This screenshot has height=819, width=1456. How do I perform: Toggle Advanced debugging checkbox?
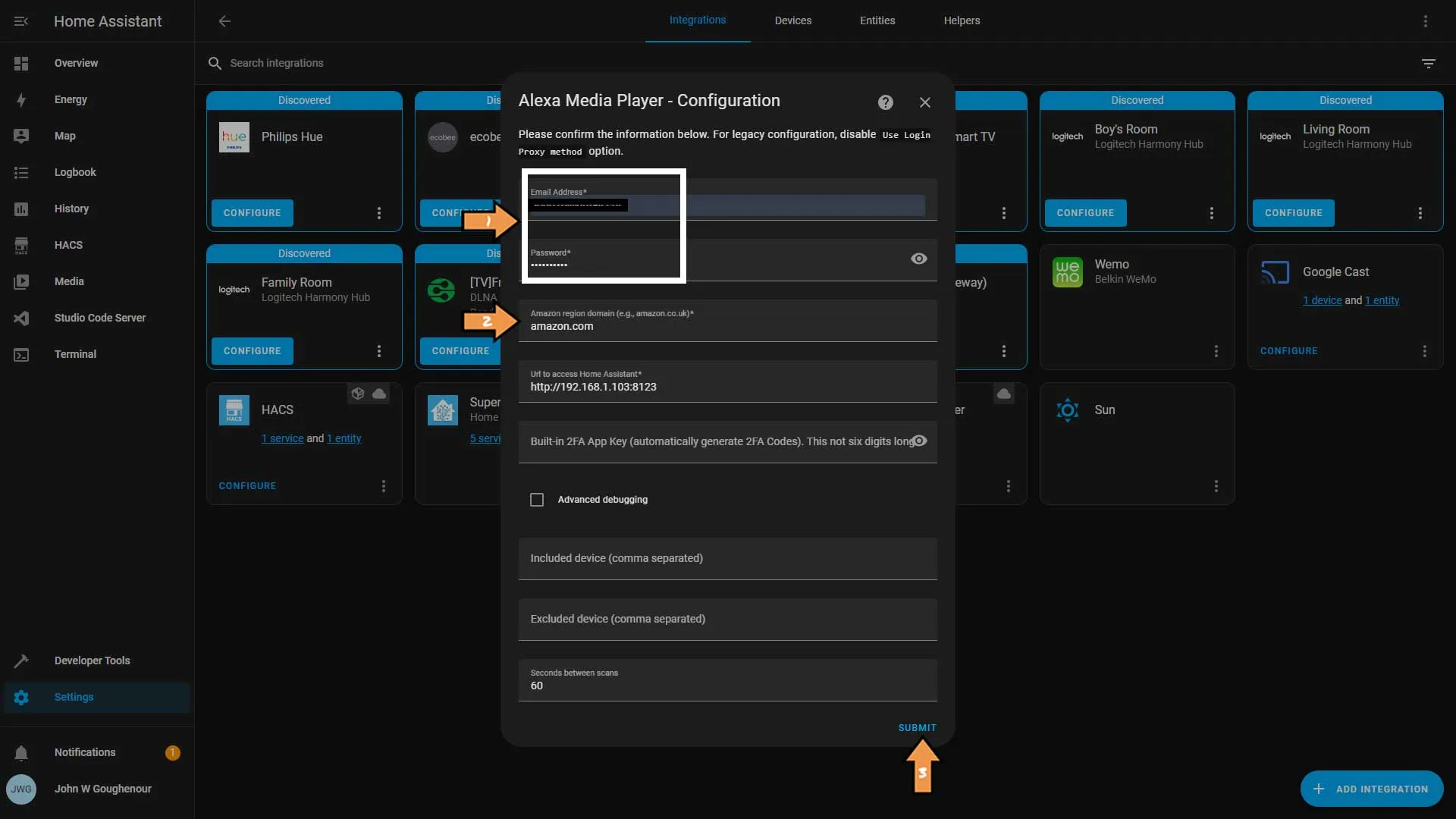coord(536,500)
